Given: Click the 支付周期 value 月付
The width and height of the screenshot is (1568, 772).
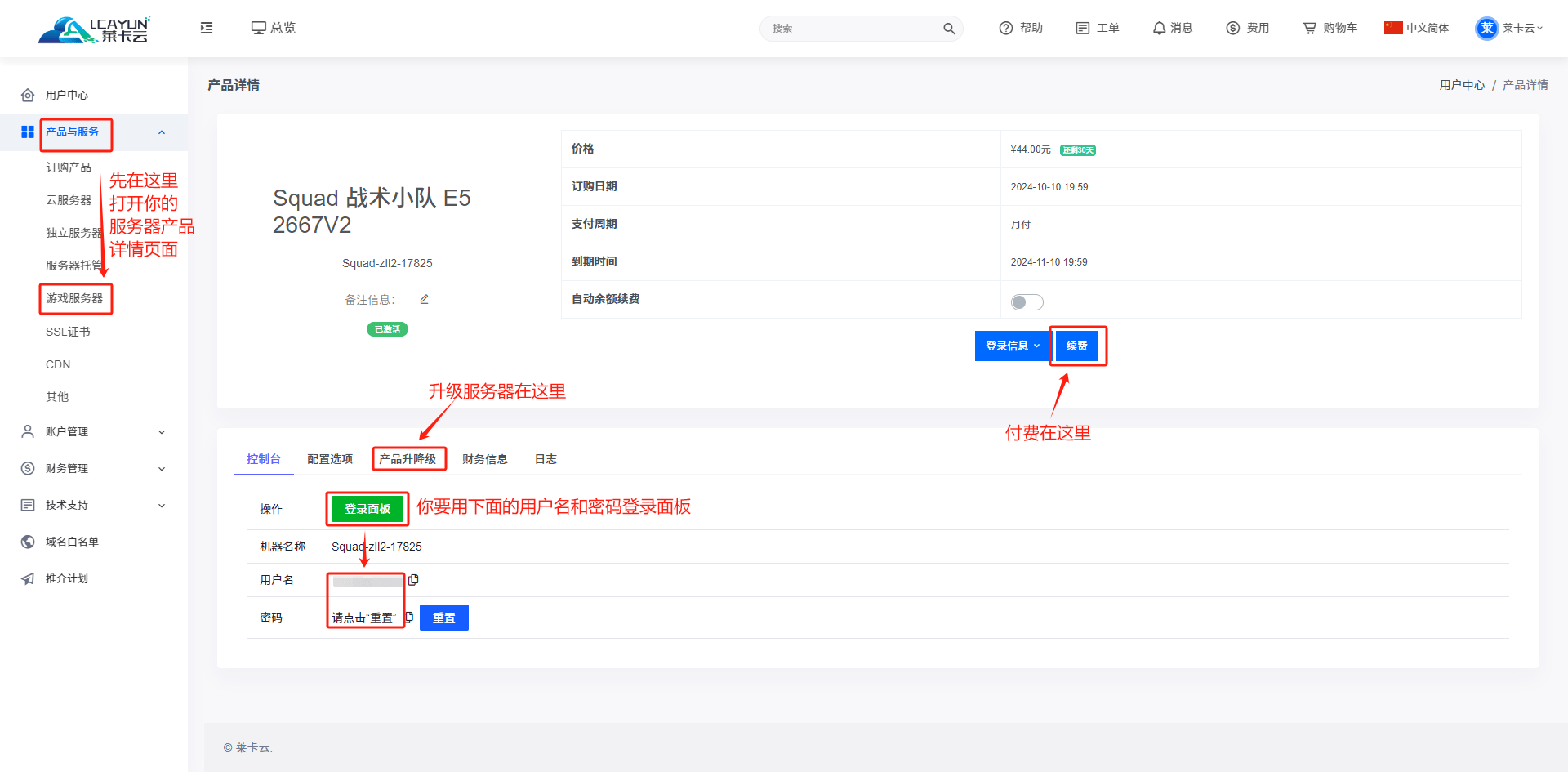Looking at the screenshot, I should point(1021,225).
